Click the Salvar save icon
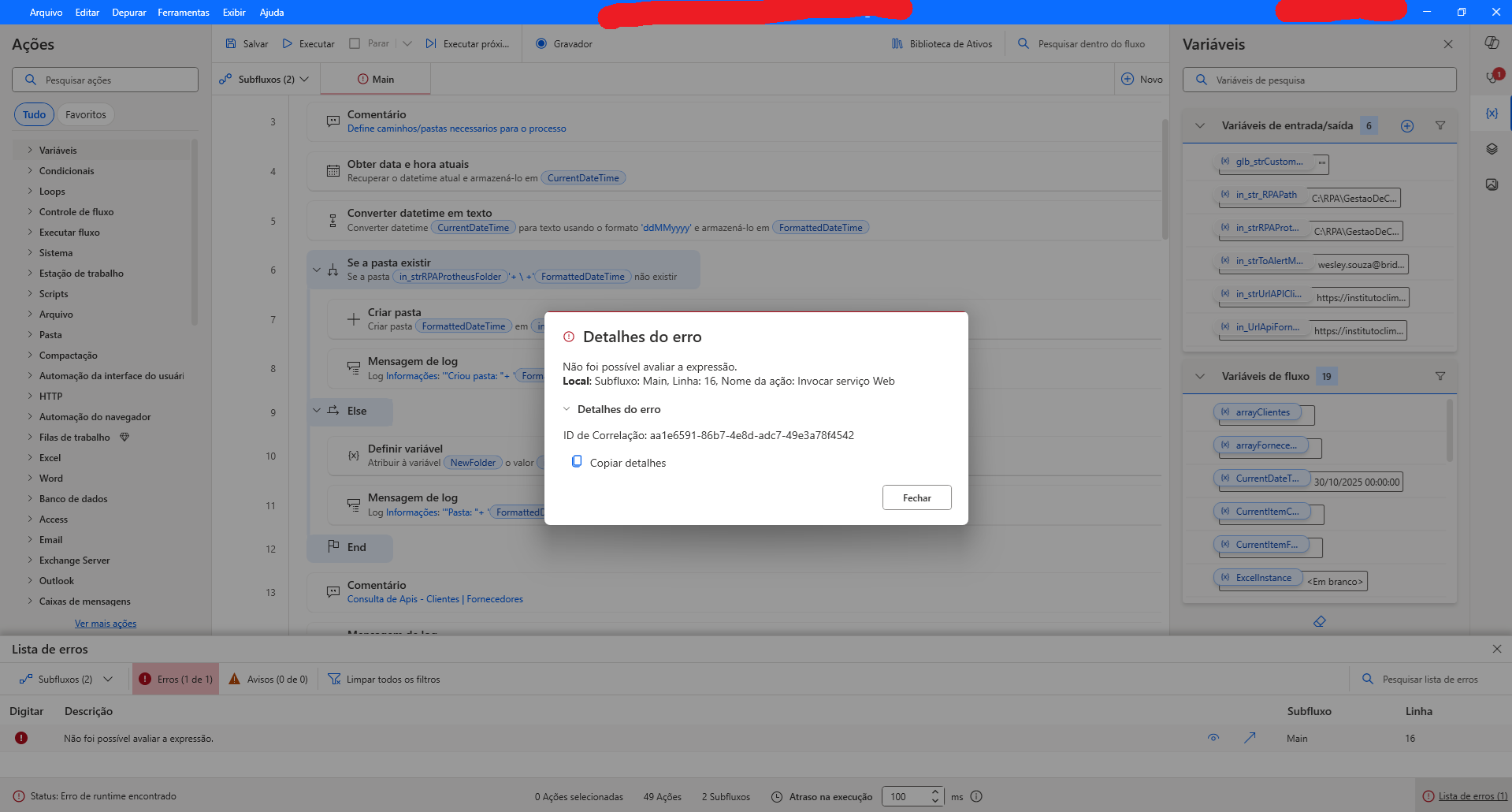This screenshot has width=1512, height=812. pyautogui.click(x=231, y=44)
